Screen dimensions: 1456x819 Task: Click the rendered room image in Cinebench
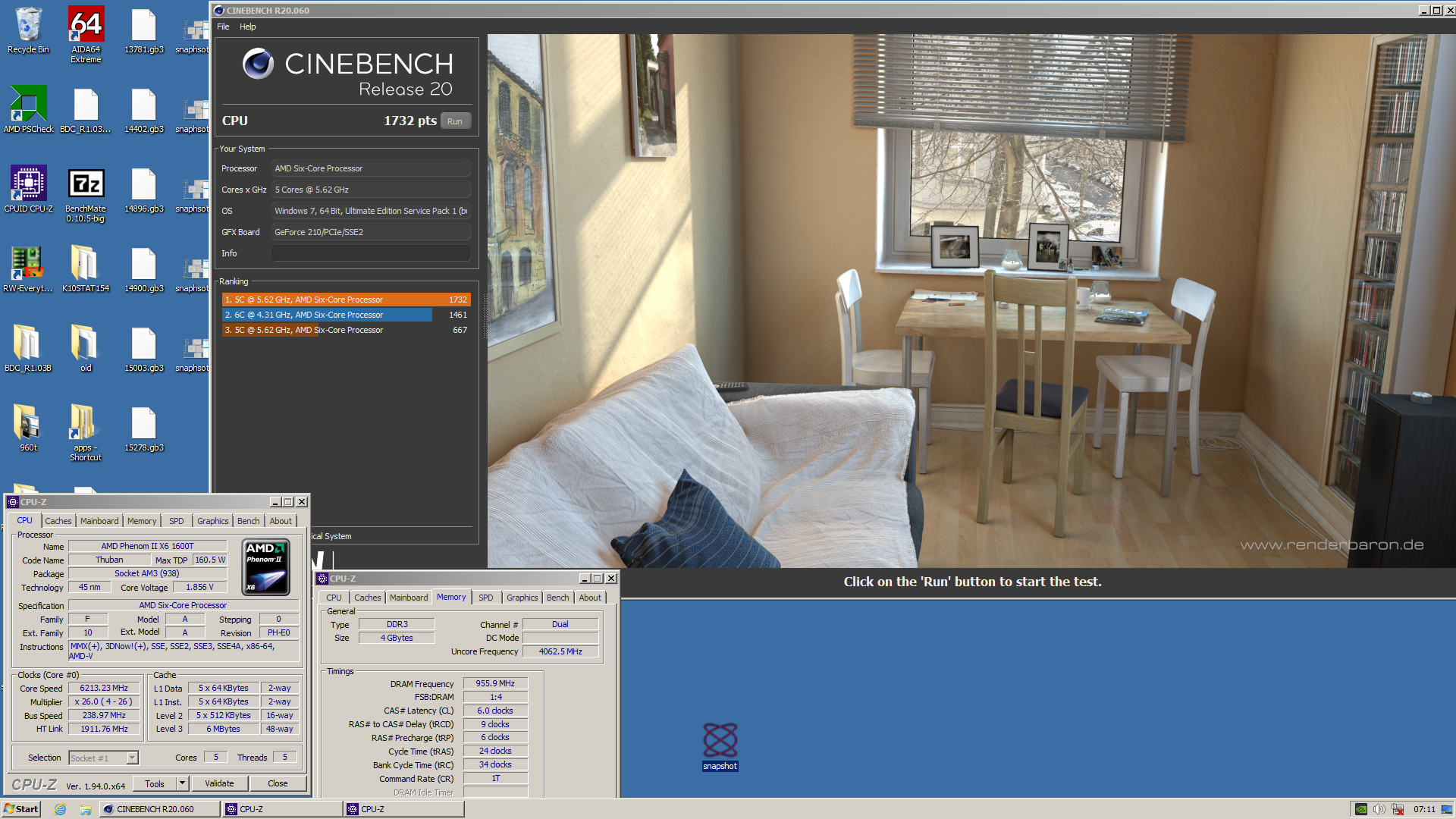pyautogui.click(x=971, y=301)
